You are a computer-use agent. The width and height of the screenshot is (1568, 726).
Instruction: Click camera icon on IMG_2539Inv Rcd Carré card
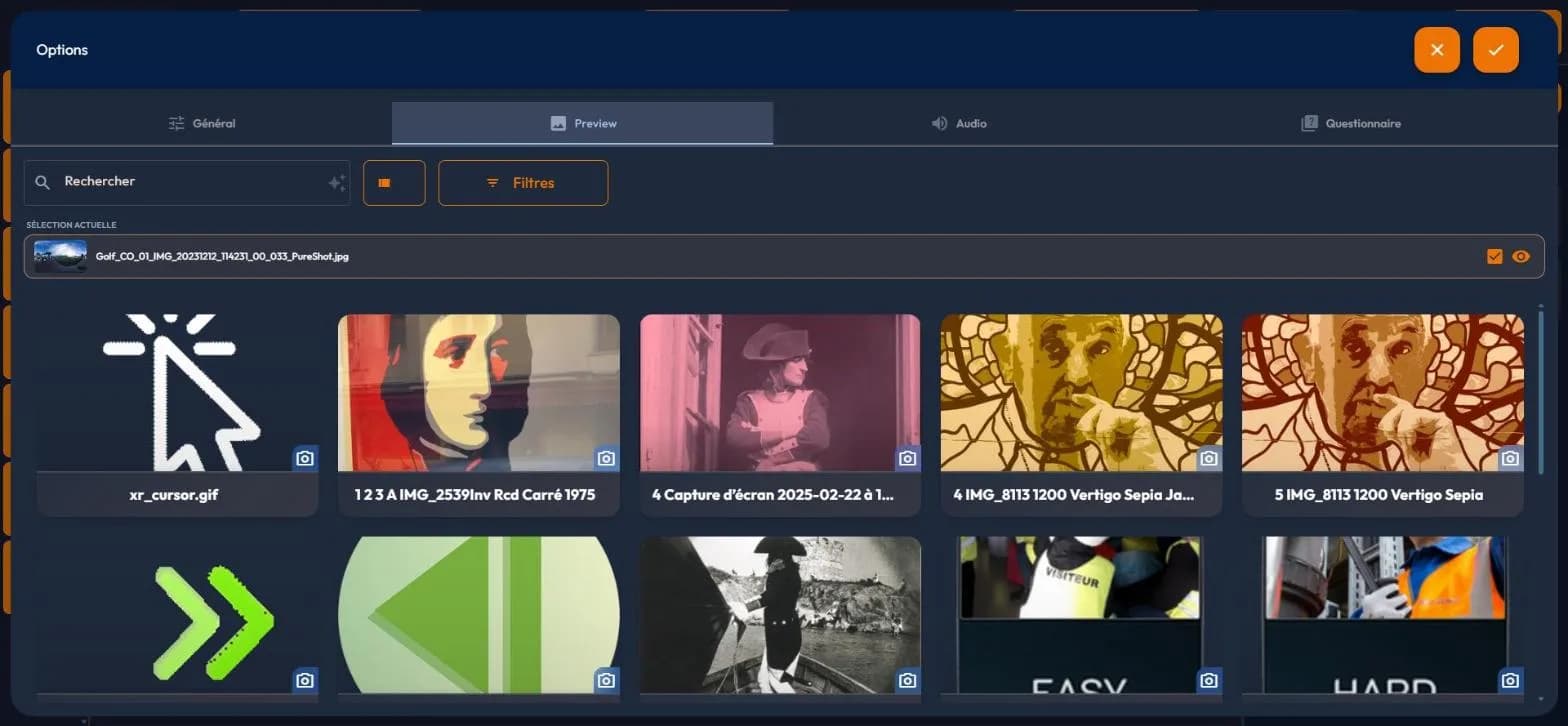click(x=606, y=458)
